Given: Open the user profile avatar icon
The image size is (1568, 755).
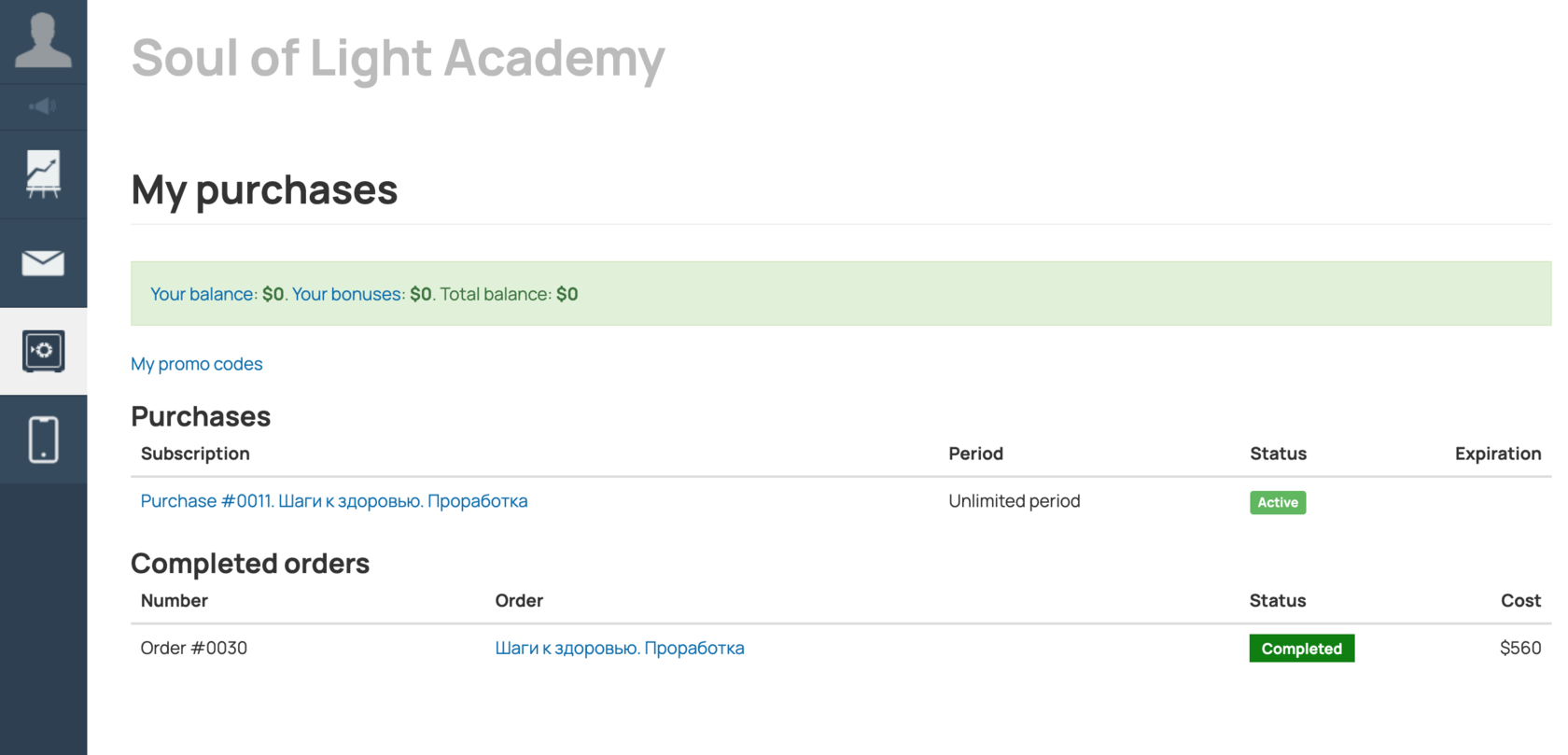Looking at the screenshot, I should 43,41.
